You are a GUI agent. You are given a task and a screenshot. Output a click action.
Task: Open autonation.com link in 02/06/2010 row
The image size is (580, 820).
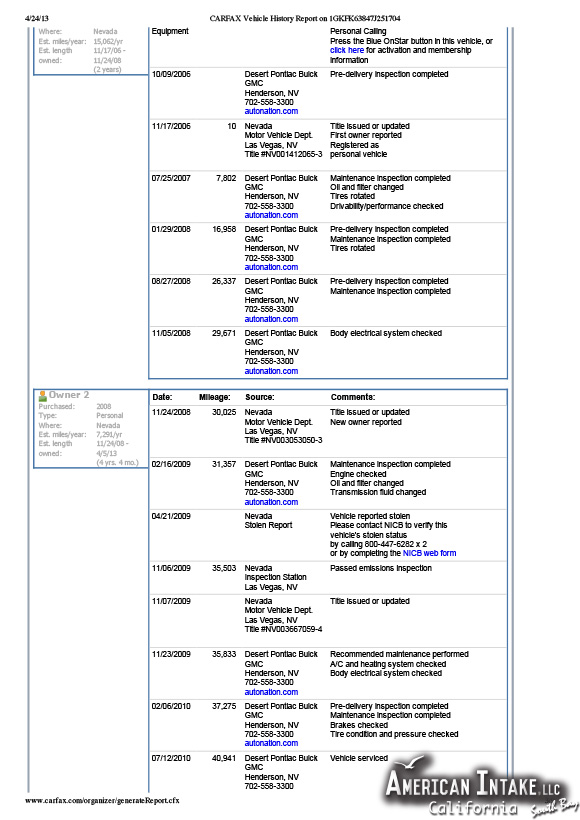pos(271,743)
